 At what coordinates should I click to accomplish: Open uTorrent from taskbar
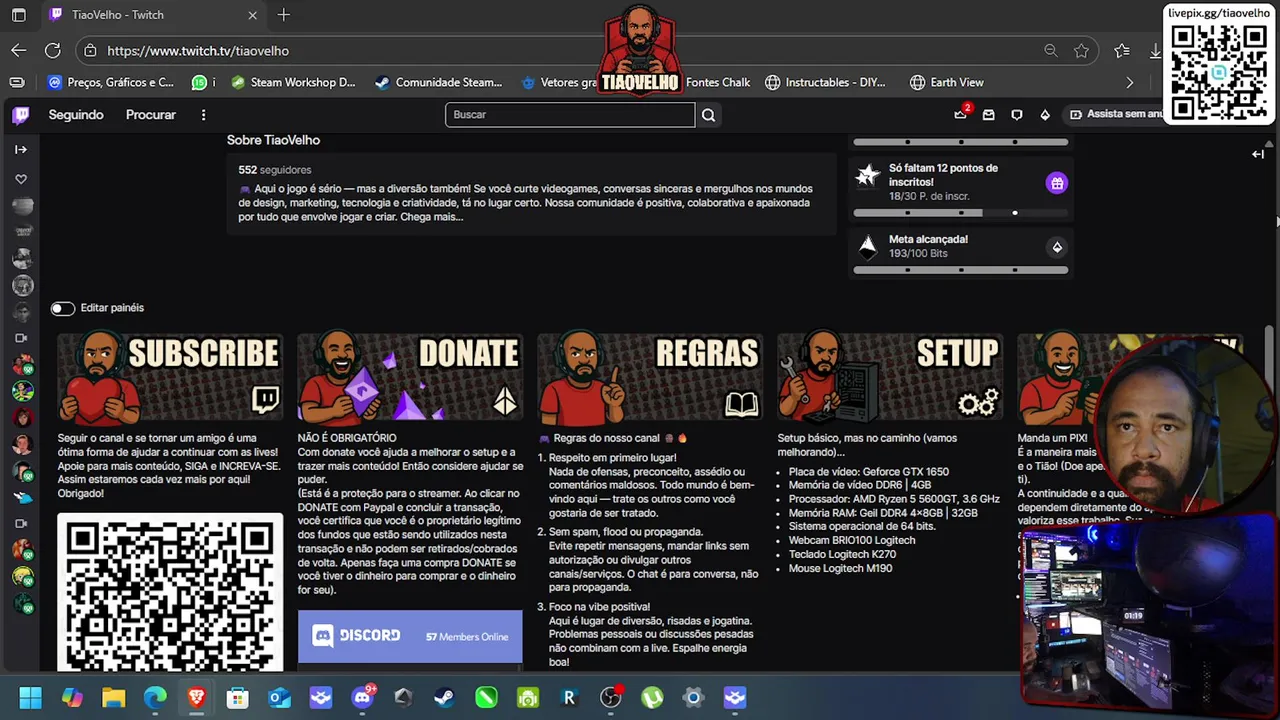(652, 698)
